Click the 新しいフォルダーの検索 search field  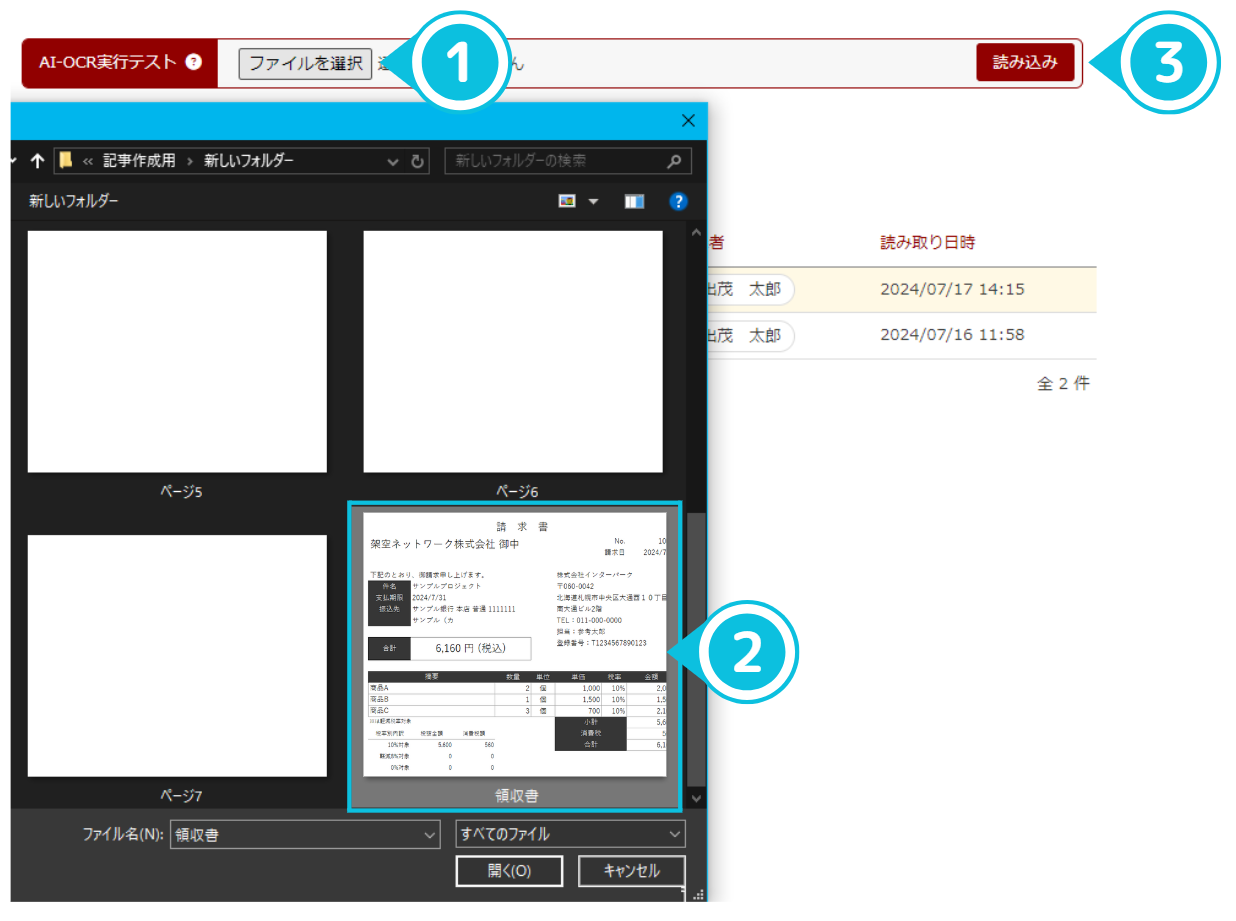coord(555,161)
